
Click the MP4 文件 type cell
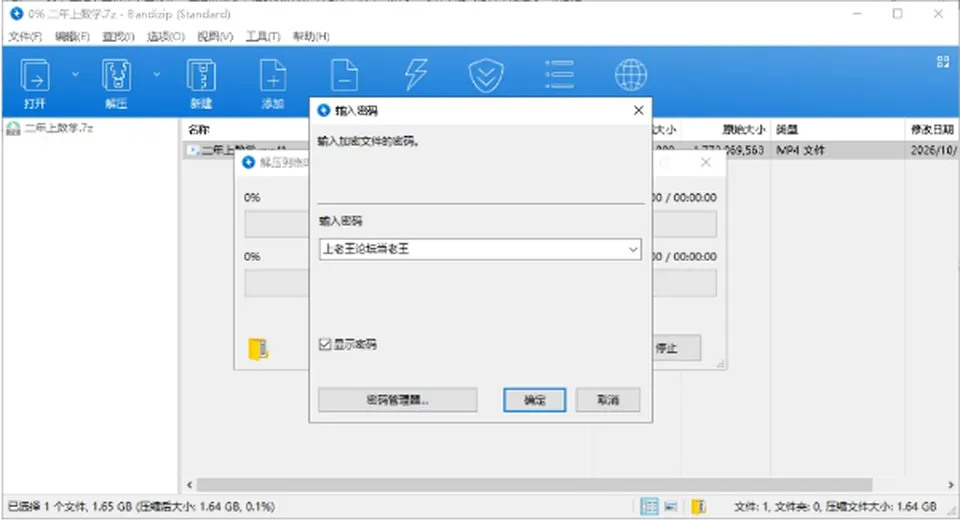pyautogui.click(x=800, y=150)
